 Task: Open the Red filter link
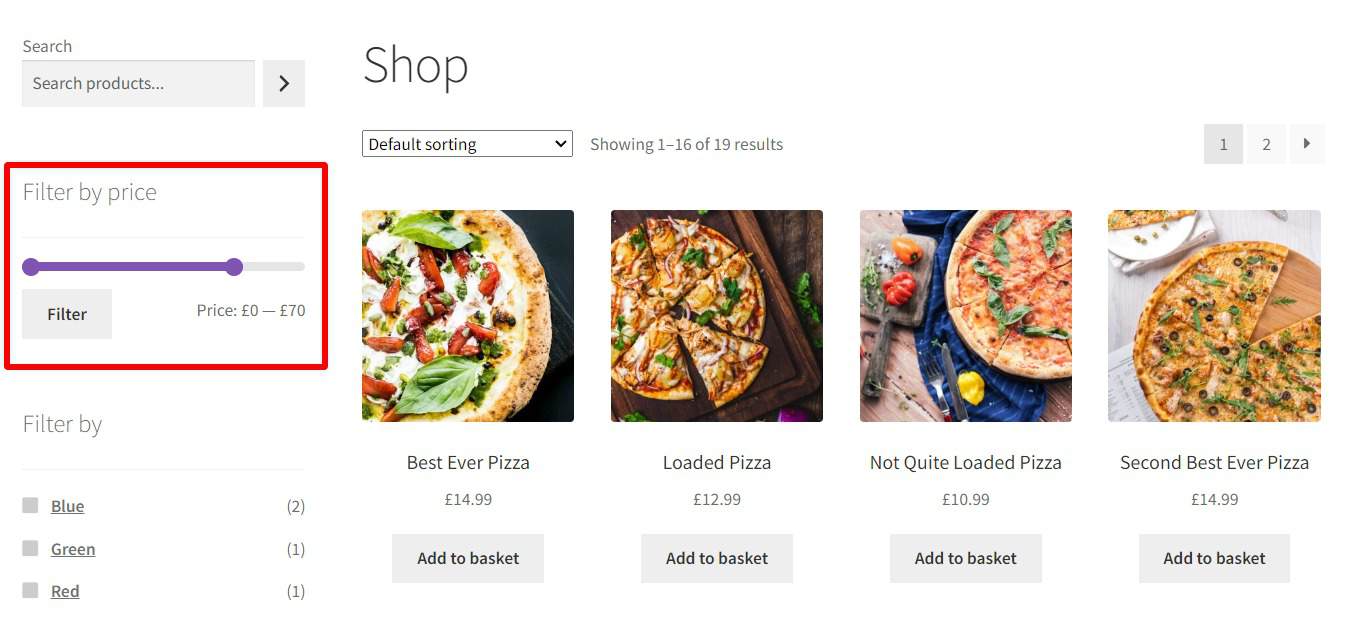click(64, 590)
